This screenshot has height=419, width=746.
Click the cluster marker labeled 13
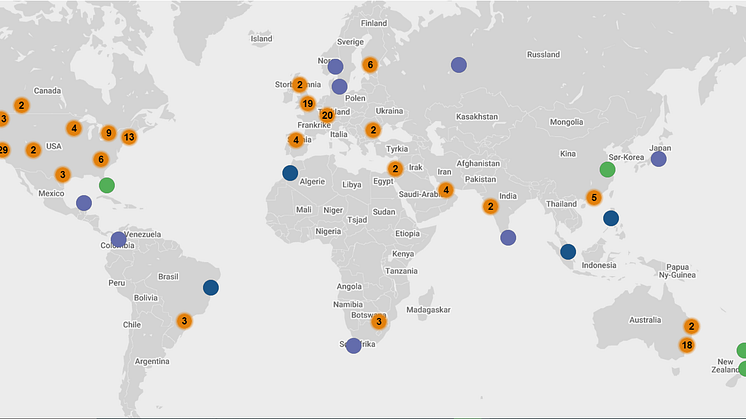coord(128,137)
